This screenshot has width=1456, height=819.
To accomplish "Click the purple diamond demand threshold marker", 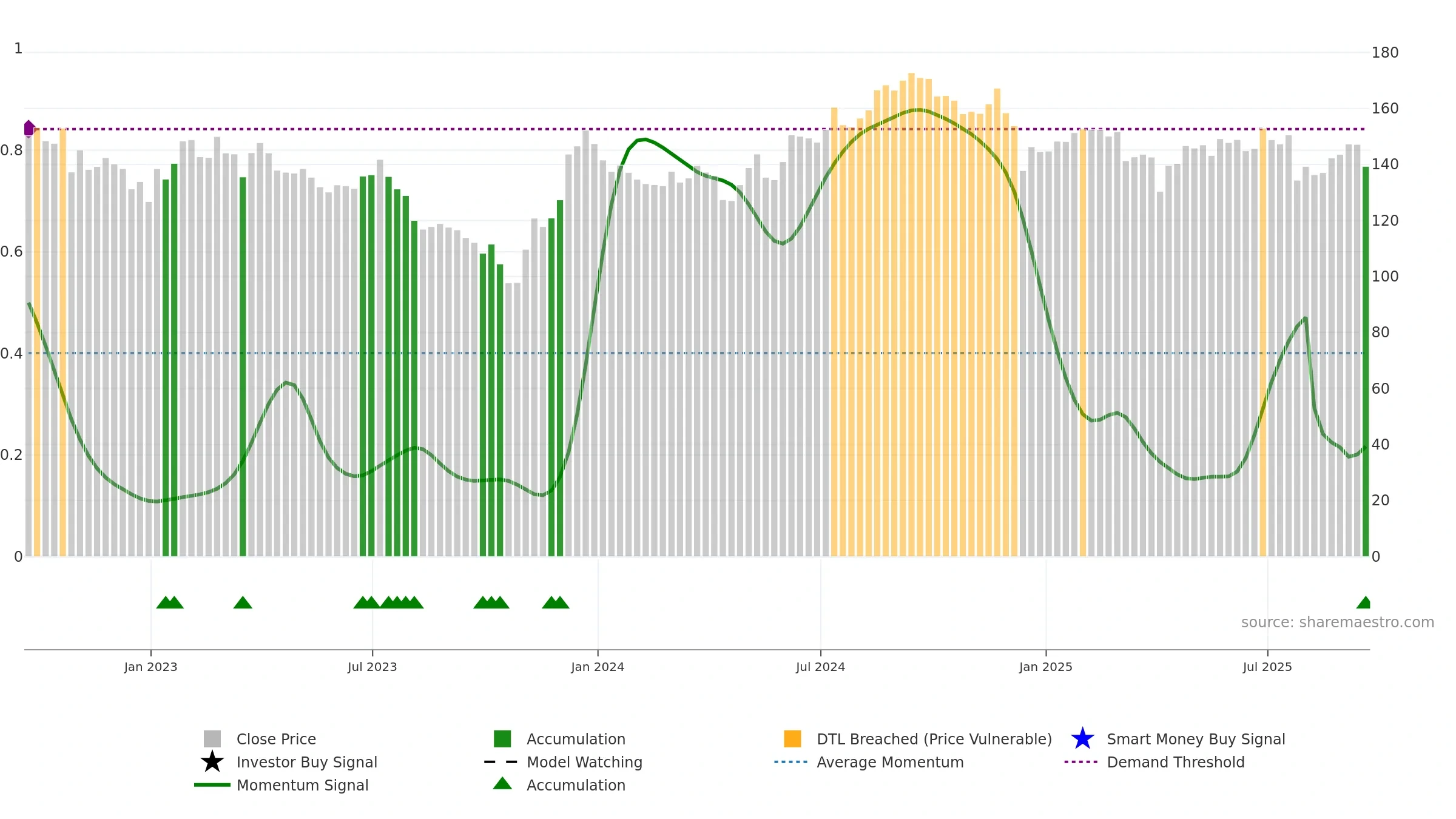I will (x=29, y=129).
